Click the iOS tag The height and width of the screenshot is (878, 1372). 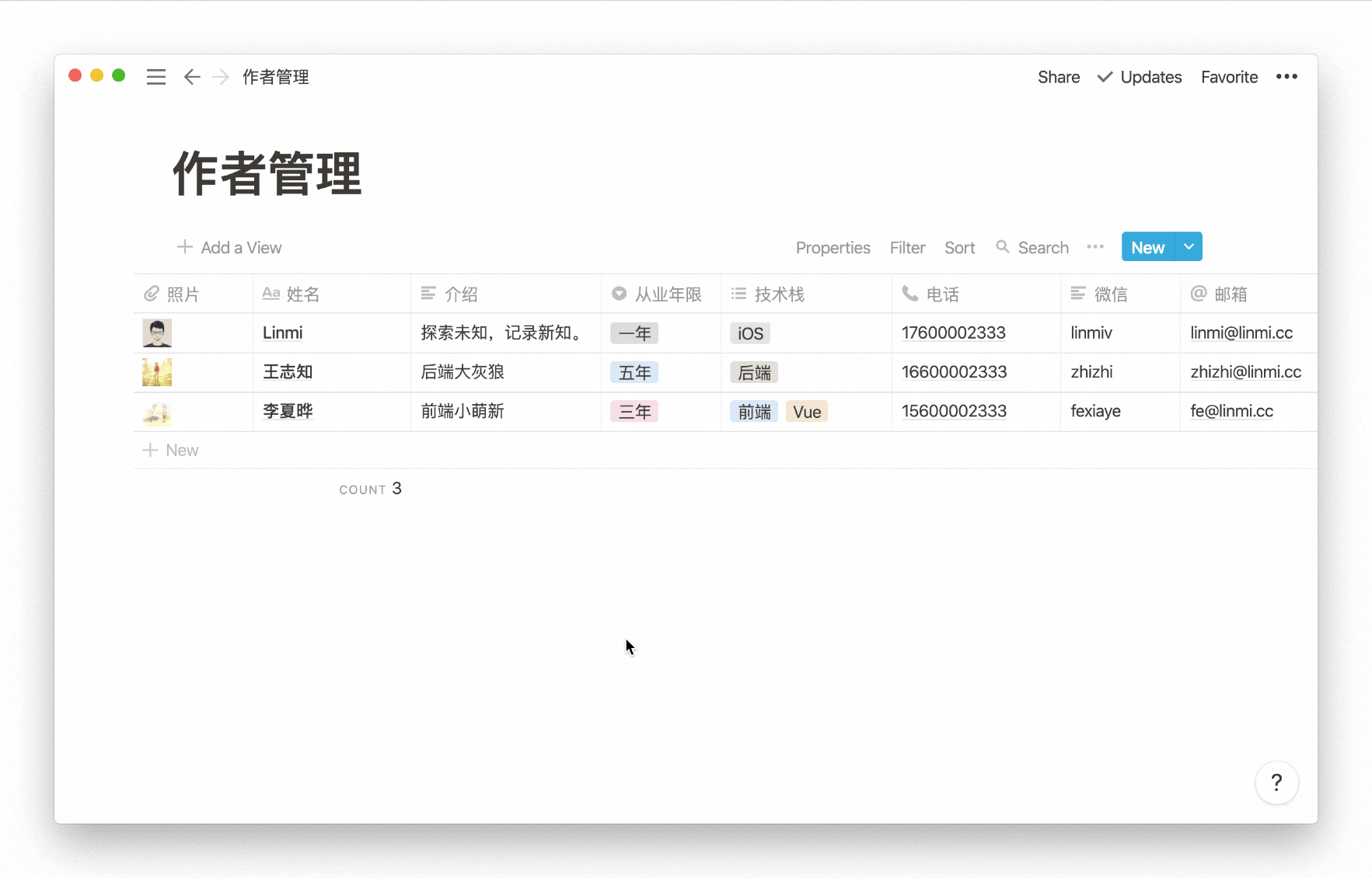[750, 333]
